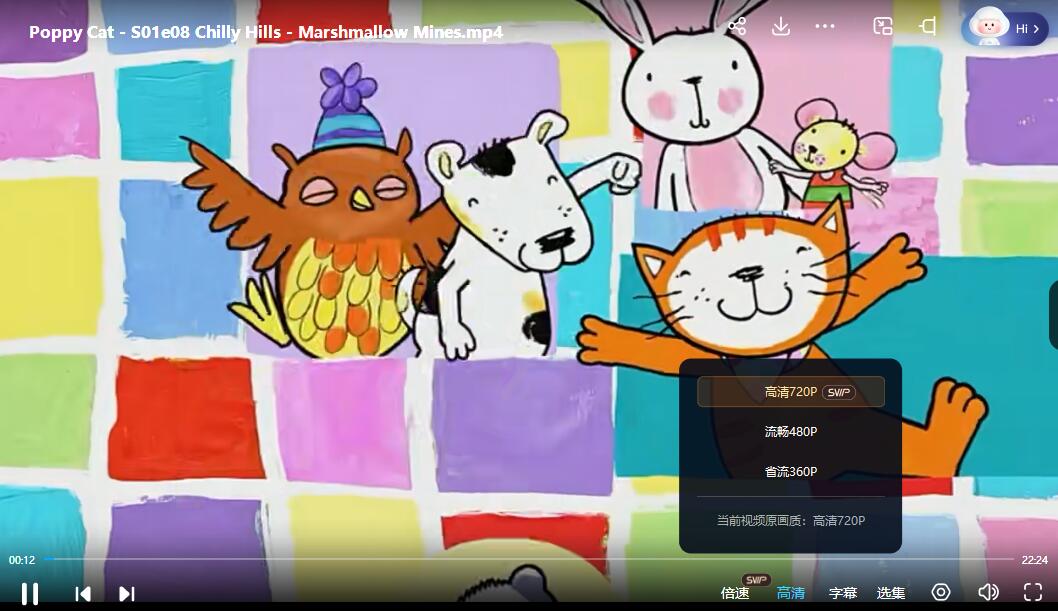Skip to the previous video
The height and width of the screenshot is (611, 1058).
pos(83,593)
